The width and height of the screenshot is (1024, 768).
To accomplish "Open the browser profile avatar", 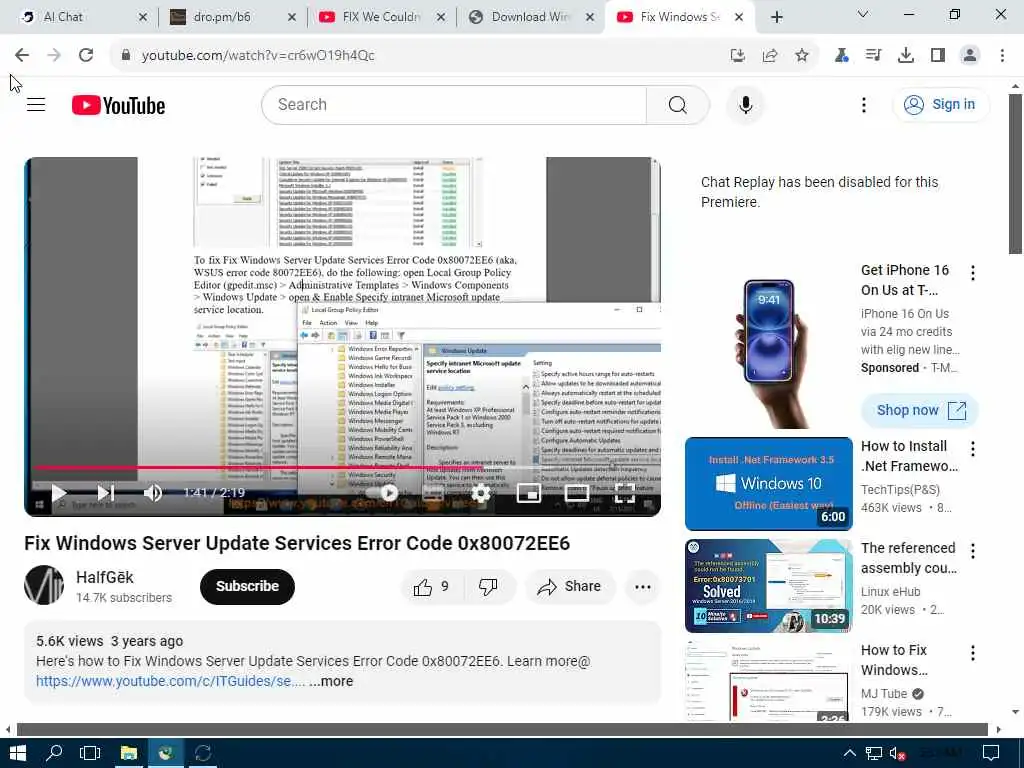I will 970,56.
